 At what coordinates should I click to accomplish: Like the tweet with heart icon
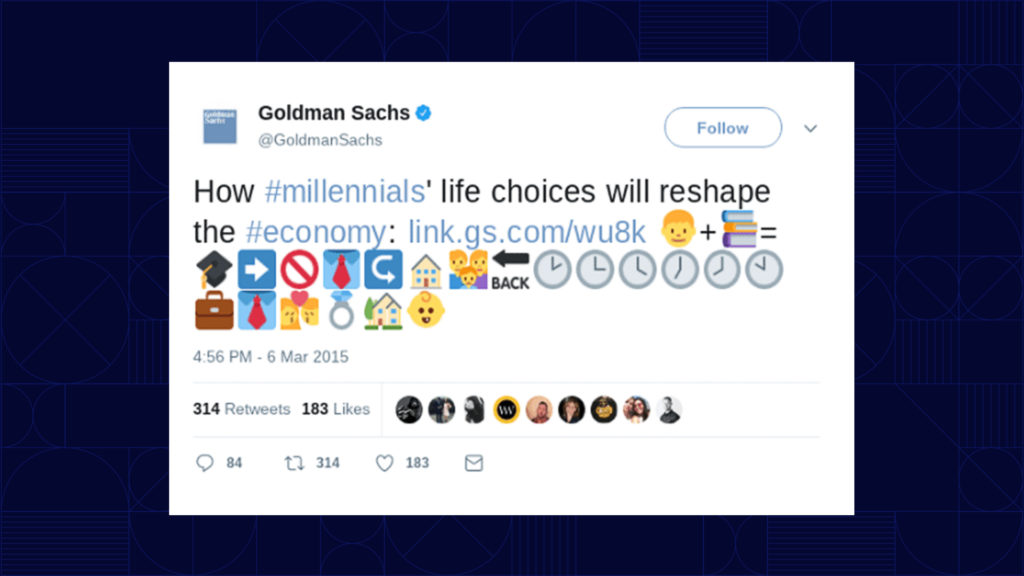pyautogui.click(x=385, y=463)
